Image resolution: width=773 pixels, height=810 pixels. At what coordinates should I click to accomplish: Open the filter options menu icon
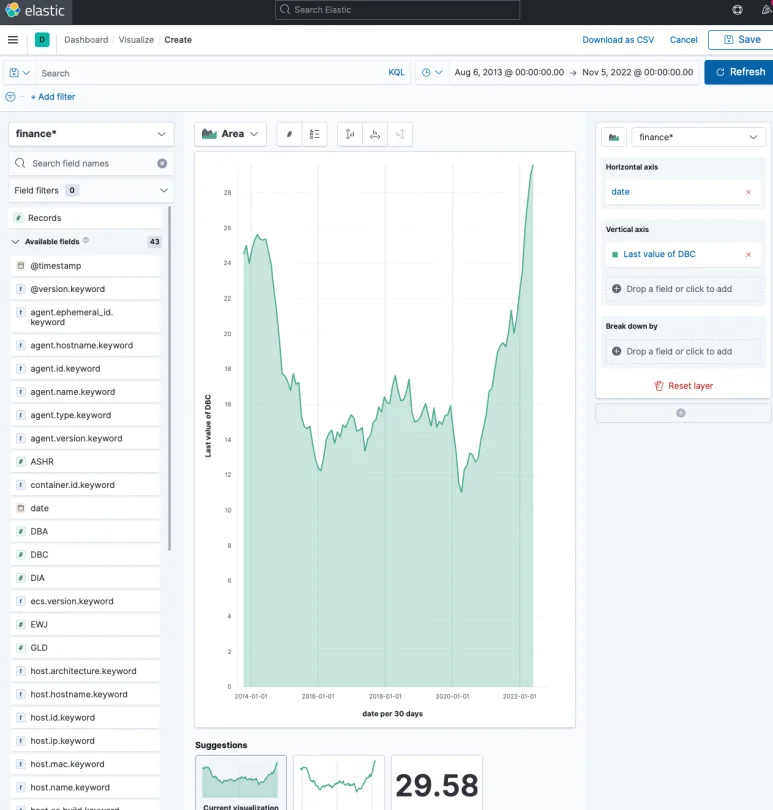(11, 97)
